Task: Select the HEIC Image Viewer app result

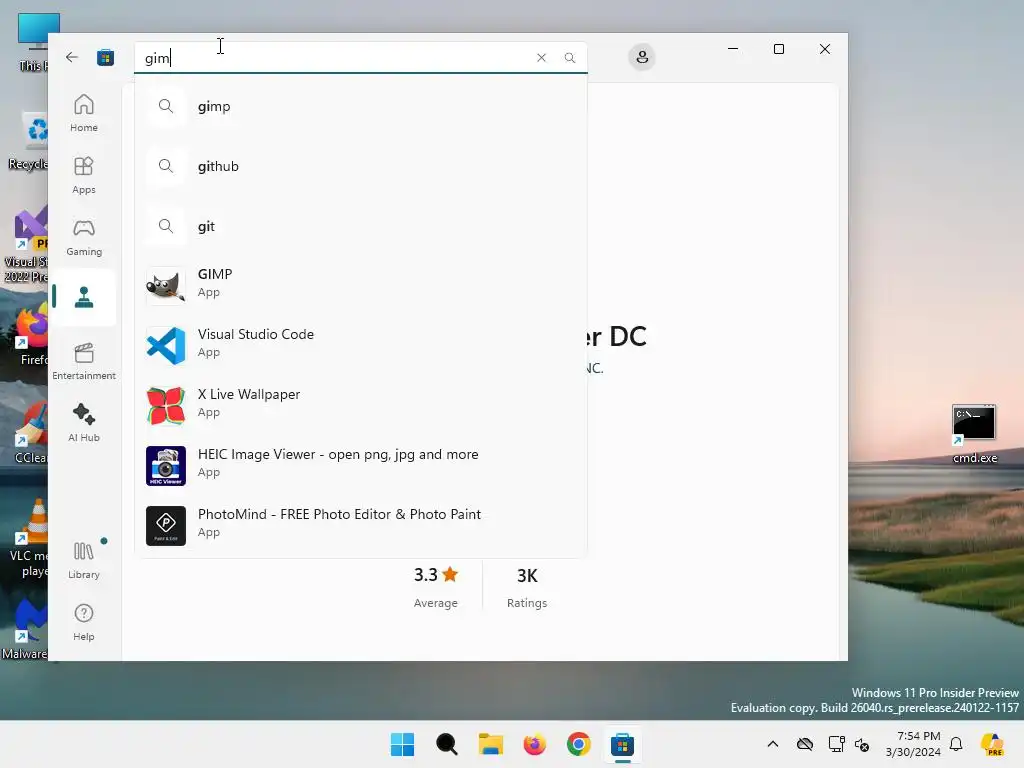Action: pos(360,466)
